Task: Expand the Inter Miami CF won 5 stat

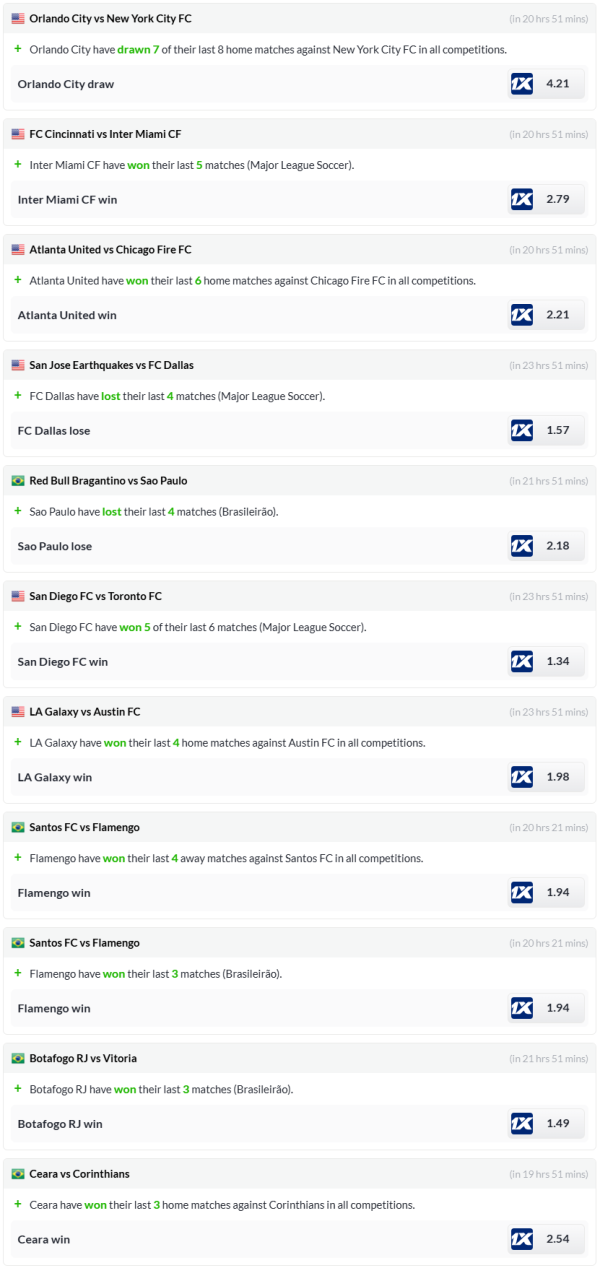Action: (x=17, y=165)
